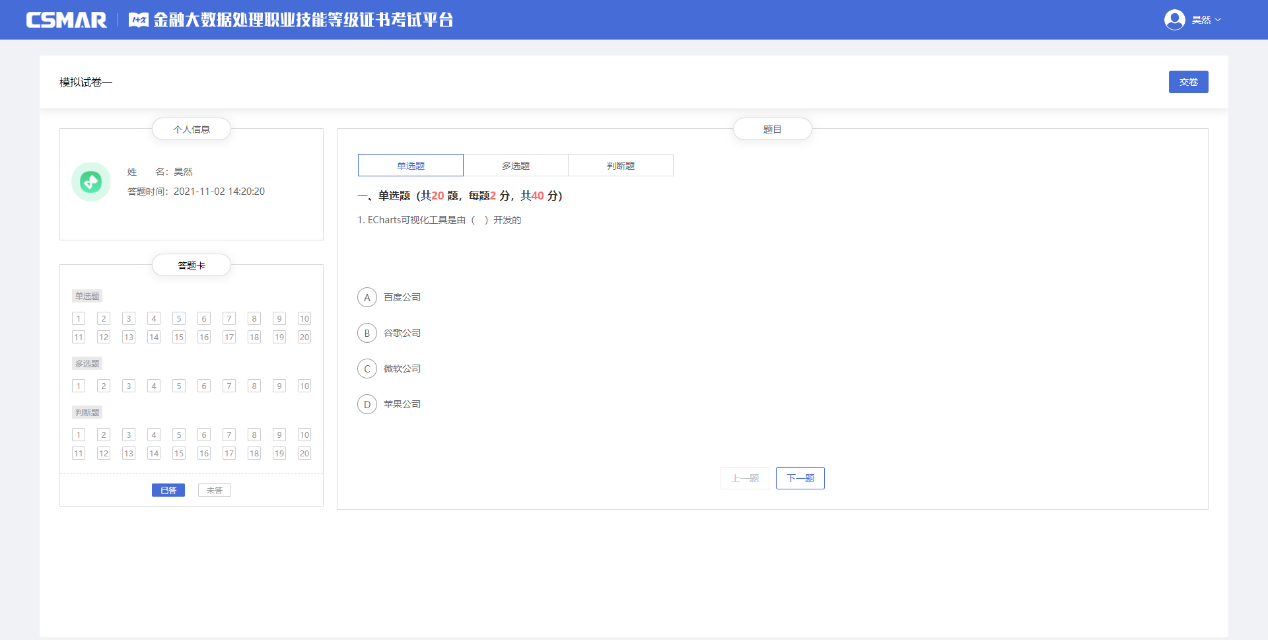The width and height of the screenshot is (1268, 640).
Task: Select option A 百度公司
Action: pyautogui.click(x=367, y=297)
